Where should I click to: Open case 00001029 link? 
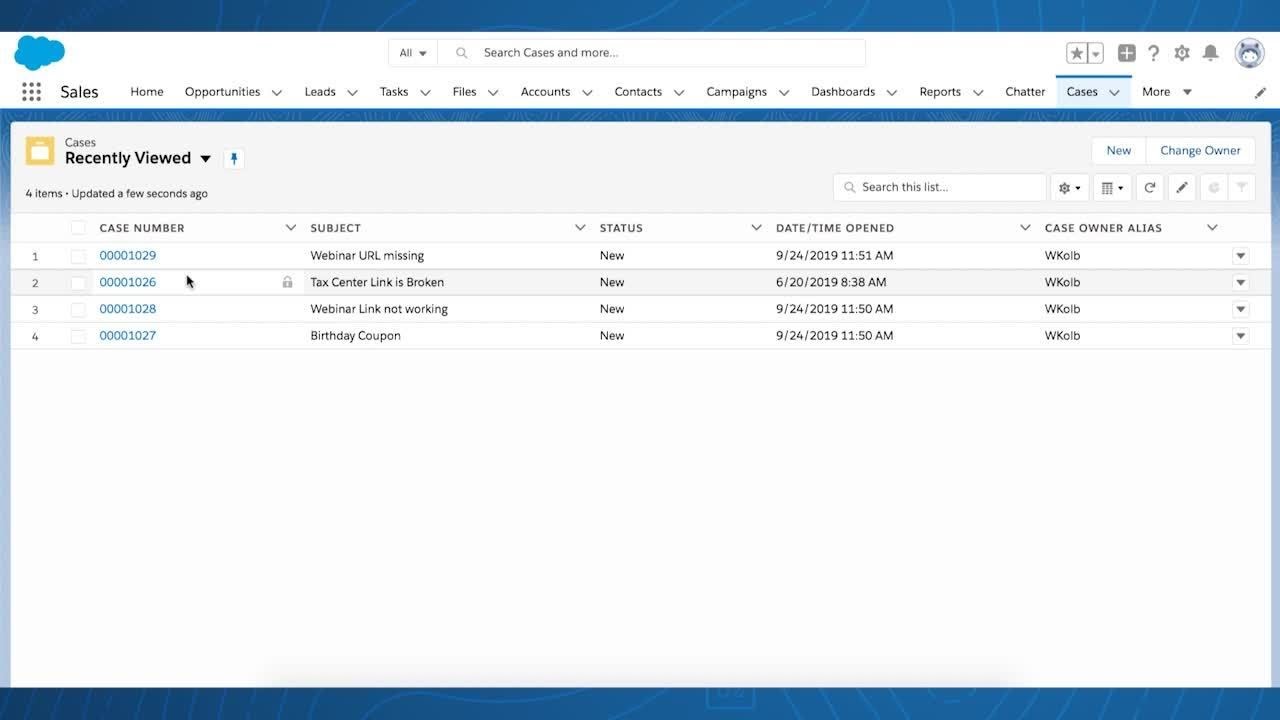point(128,256)
